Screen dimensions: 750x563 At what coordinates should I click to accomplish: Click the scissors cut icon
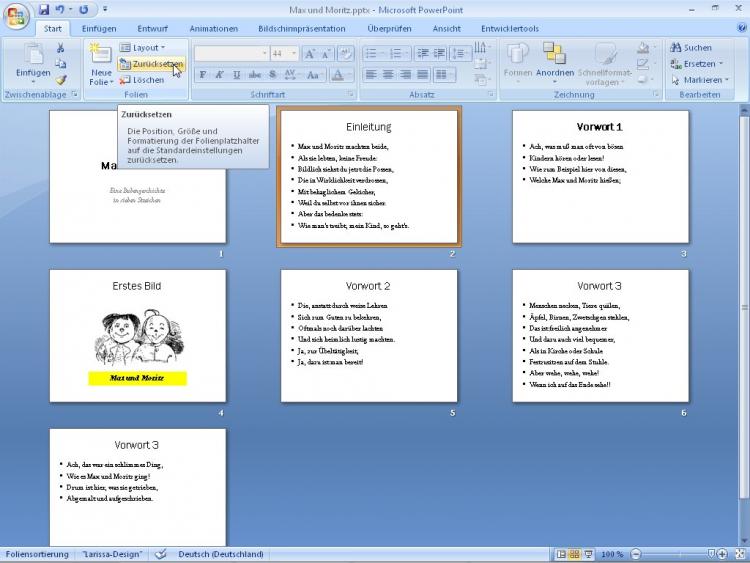61,47
